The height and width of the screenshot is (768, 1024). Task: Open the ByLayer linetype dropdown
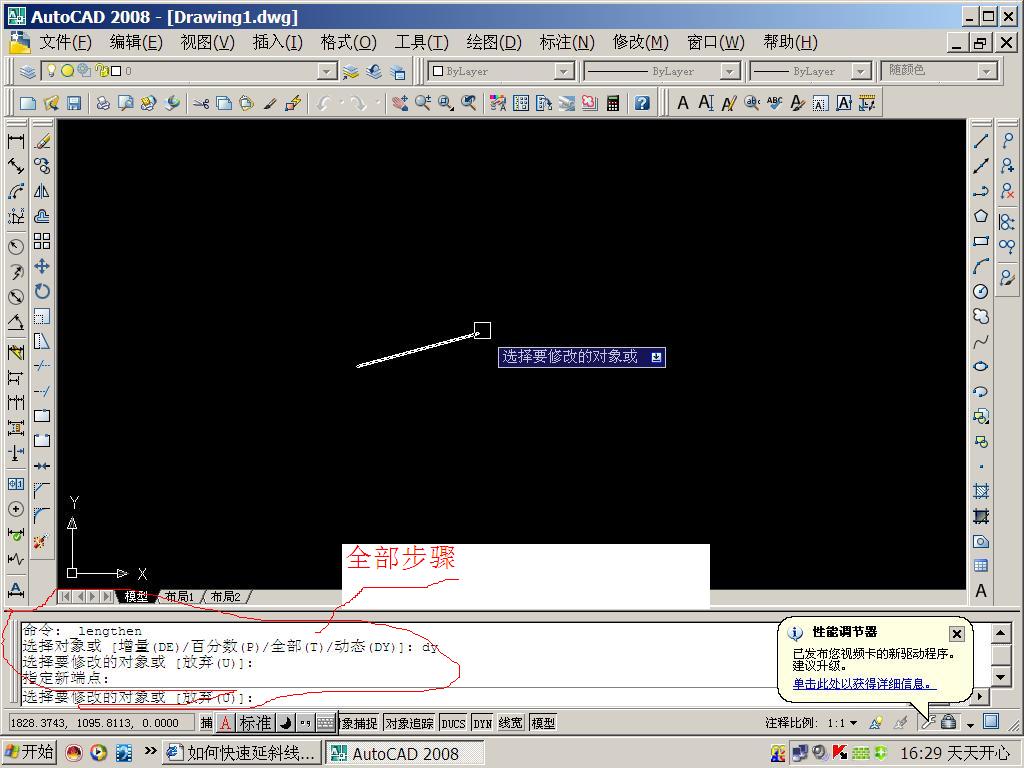click(x=730, y=71)
